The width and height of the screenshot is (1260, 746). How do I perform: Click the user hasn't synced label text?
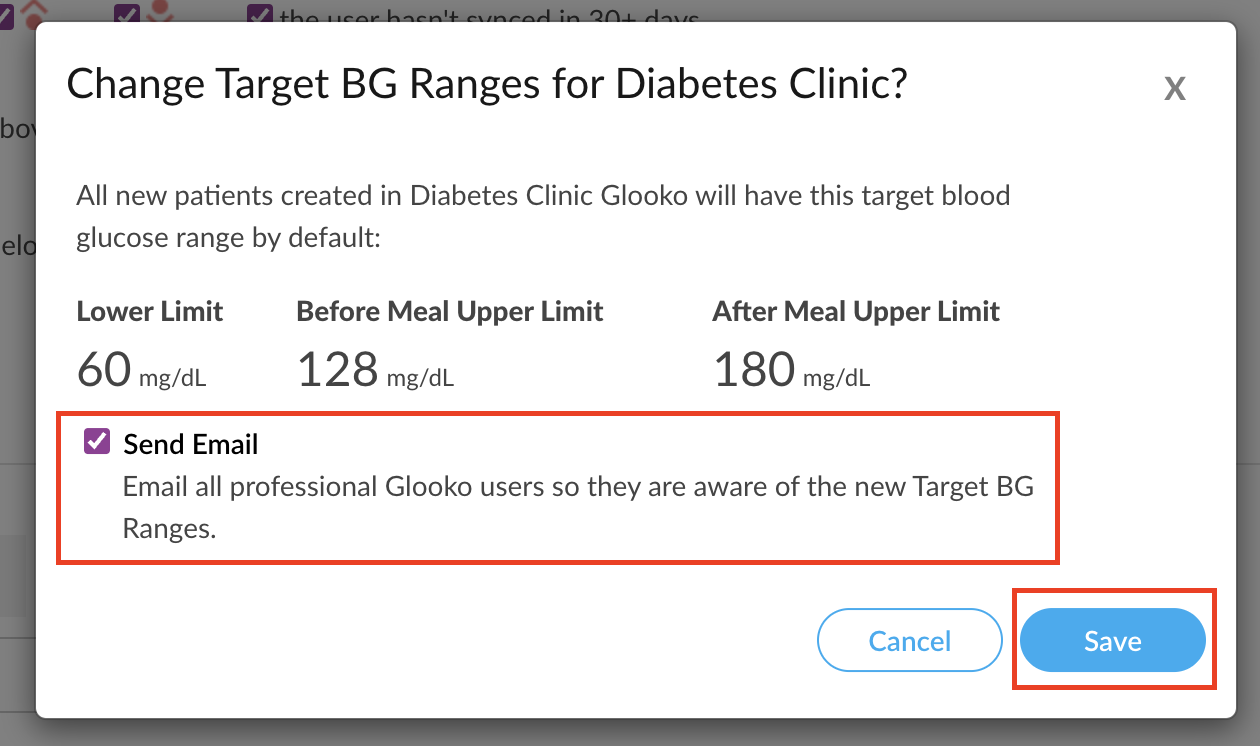[489, 18]
